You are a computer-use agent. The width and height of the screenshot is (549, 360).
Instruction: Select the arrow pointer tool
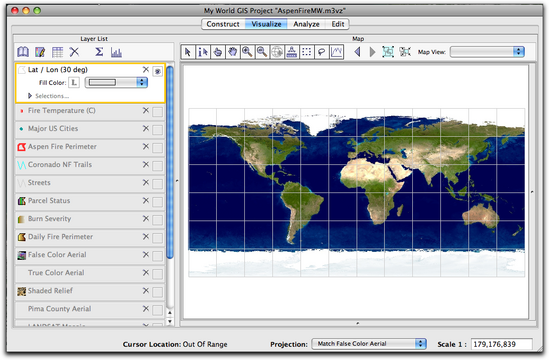tap(188, 52)
